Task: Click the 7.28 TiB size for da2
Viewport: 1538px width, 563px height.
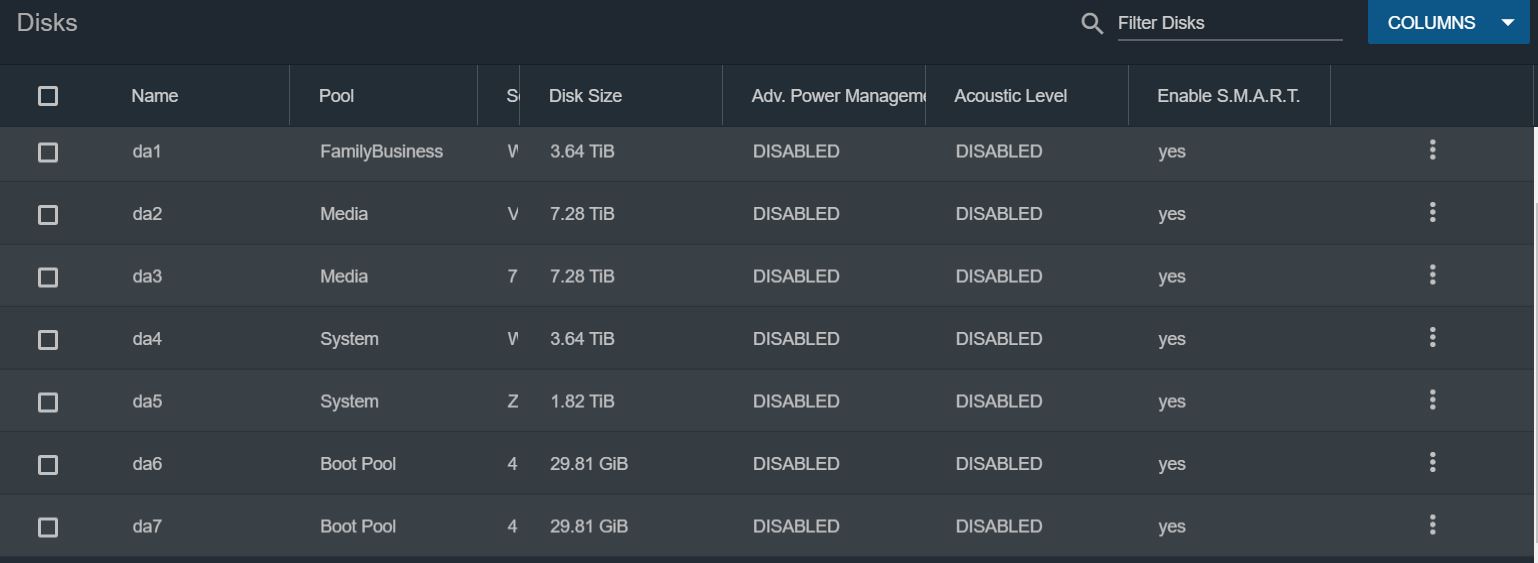Action: click(582, 214)
